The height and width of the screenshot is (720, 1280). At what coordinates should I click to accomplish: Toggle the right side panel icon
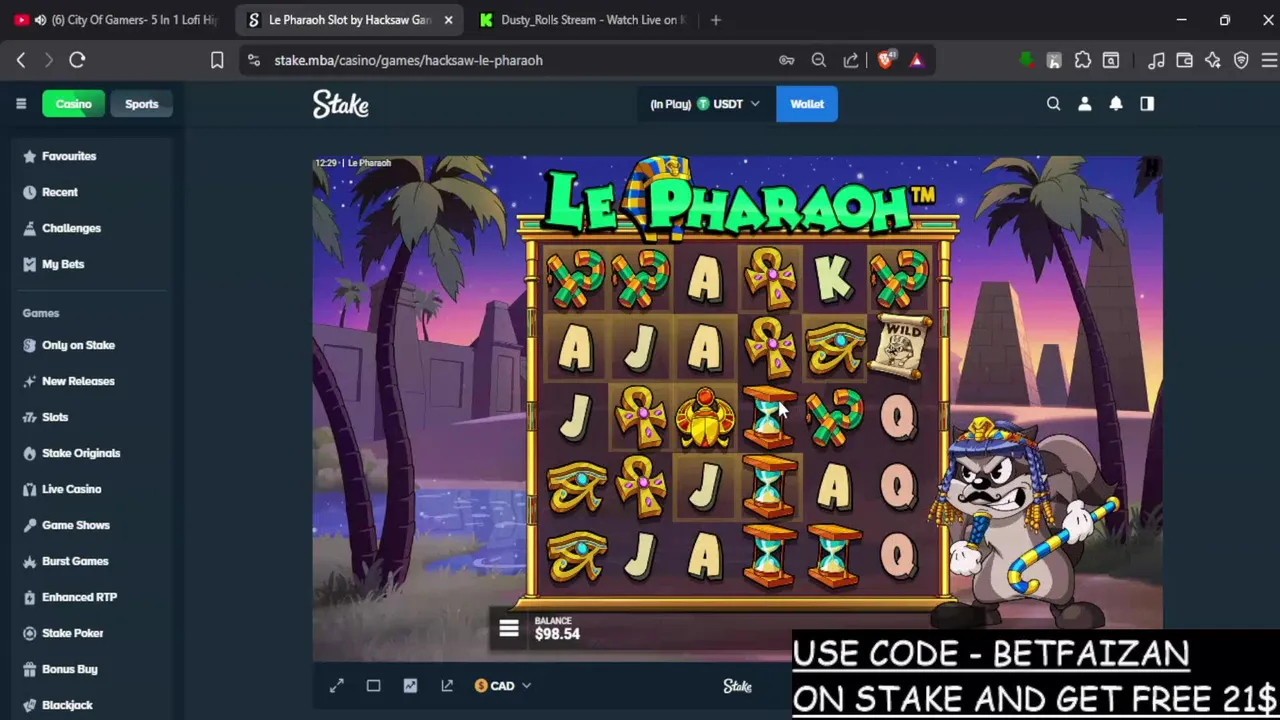[x=1147, y=104]
